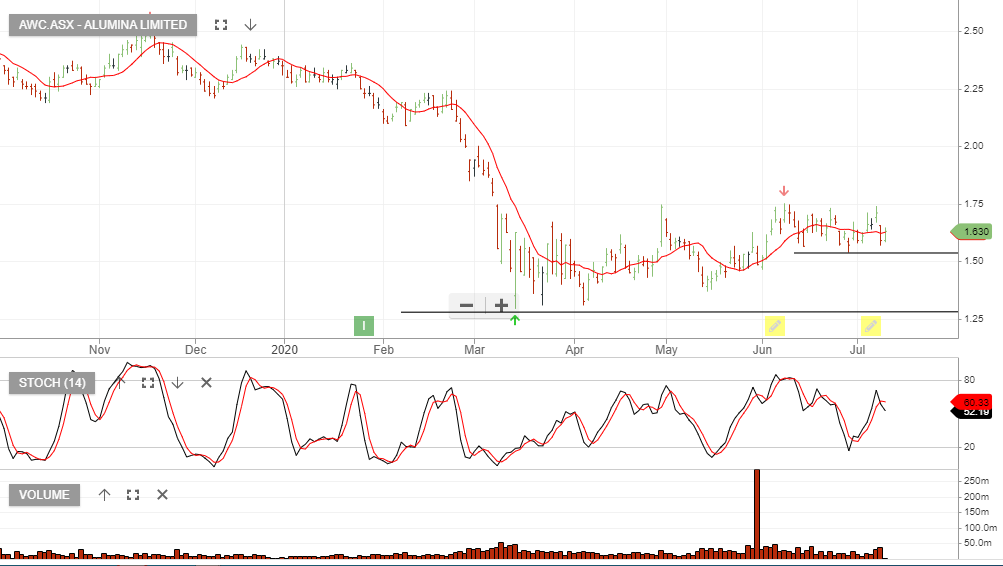This screenshot has width=1003, height=566.
Task: Click the Nov date axis label
Action: tap(100, 350)
